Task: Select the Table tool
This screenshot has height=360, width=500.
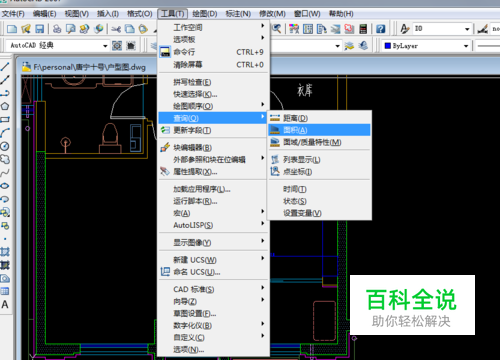Action: [5, 291]
